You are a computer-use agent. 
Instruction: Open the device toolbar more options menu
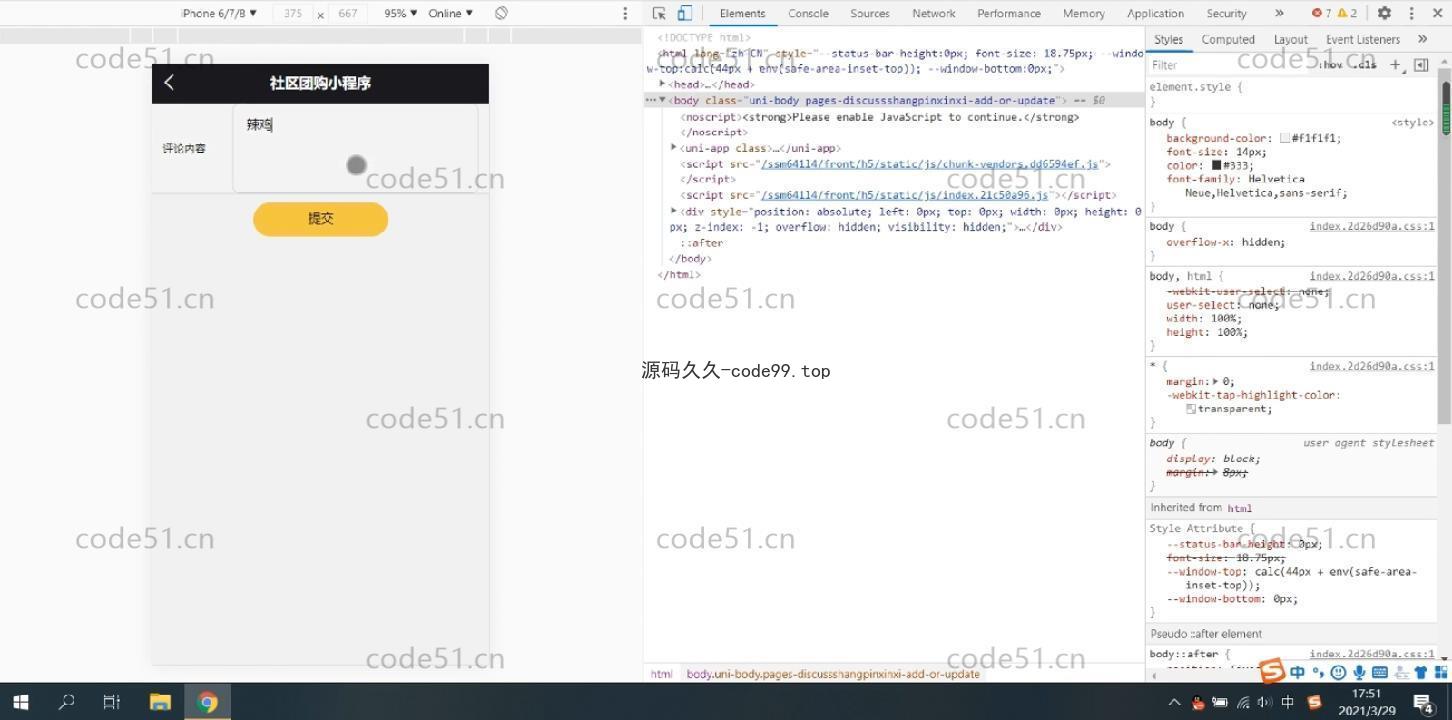(x=625, y=13)
